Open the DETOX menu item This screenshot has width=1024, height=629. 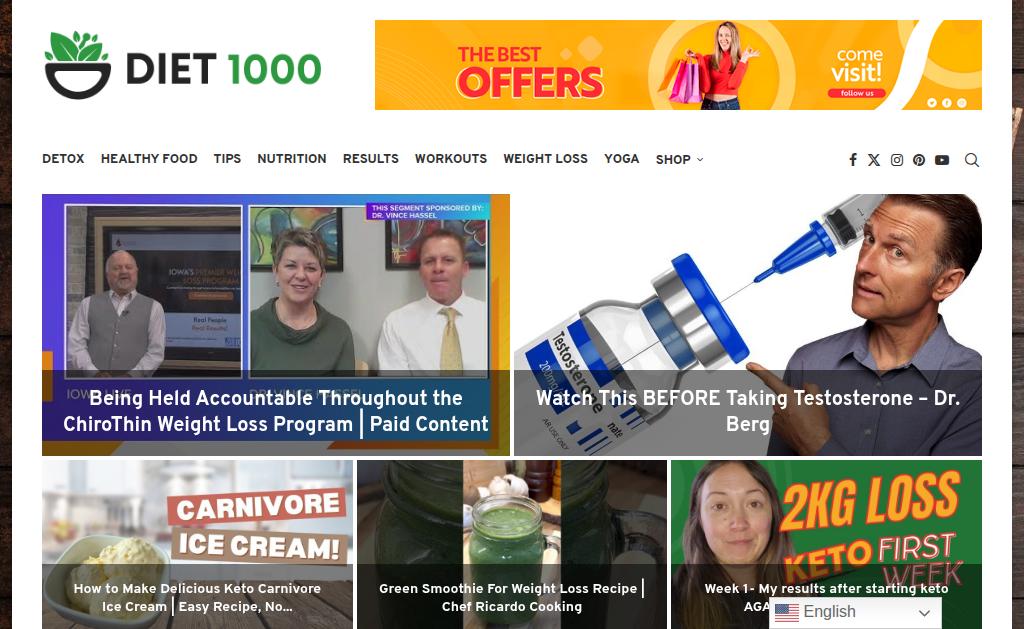point(63,159)
